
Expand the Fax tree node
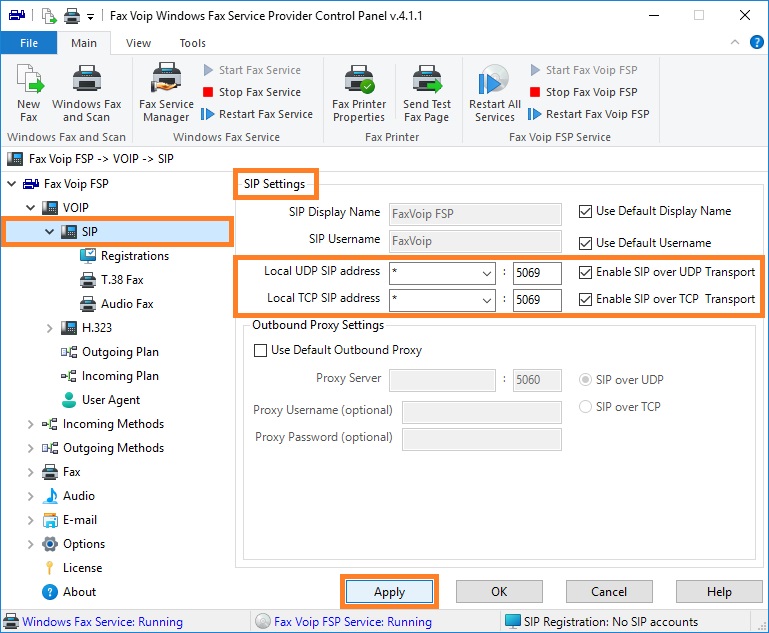30,472
